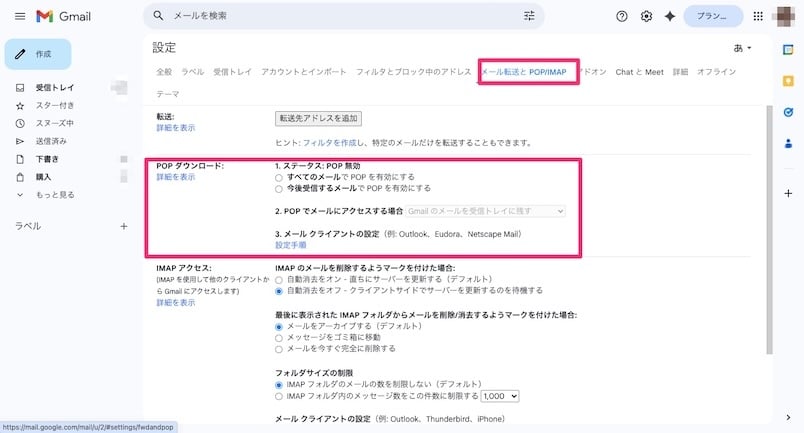Click the plus icon to create label
The width and height of the screenshot is (804, 433).
click(x=124, y=227)
